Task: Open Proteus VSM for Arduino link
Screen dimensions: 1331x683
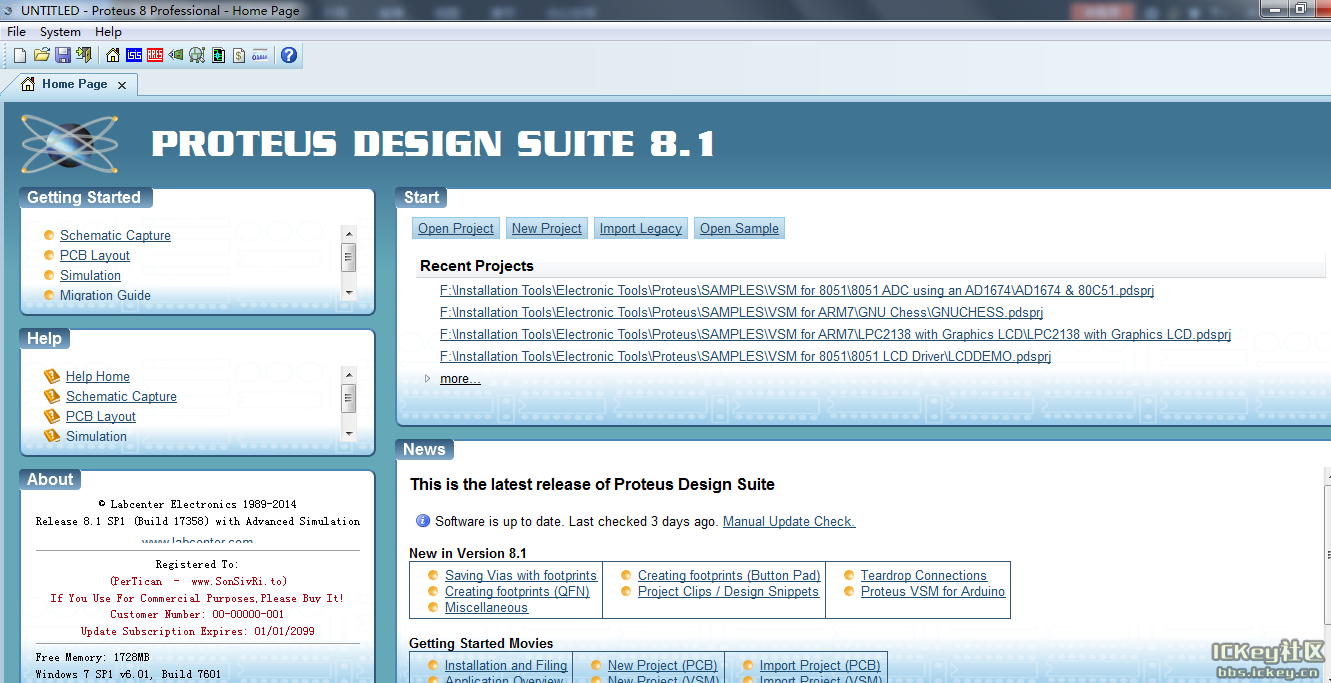Action: tap(933, 591)
